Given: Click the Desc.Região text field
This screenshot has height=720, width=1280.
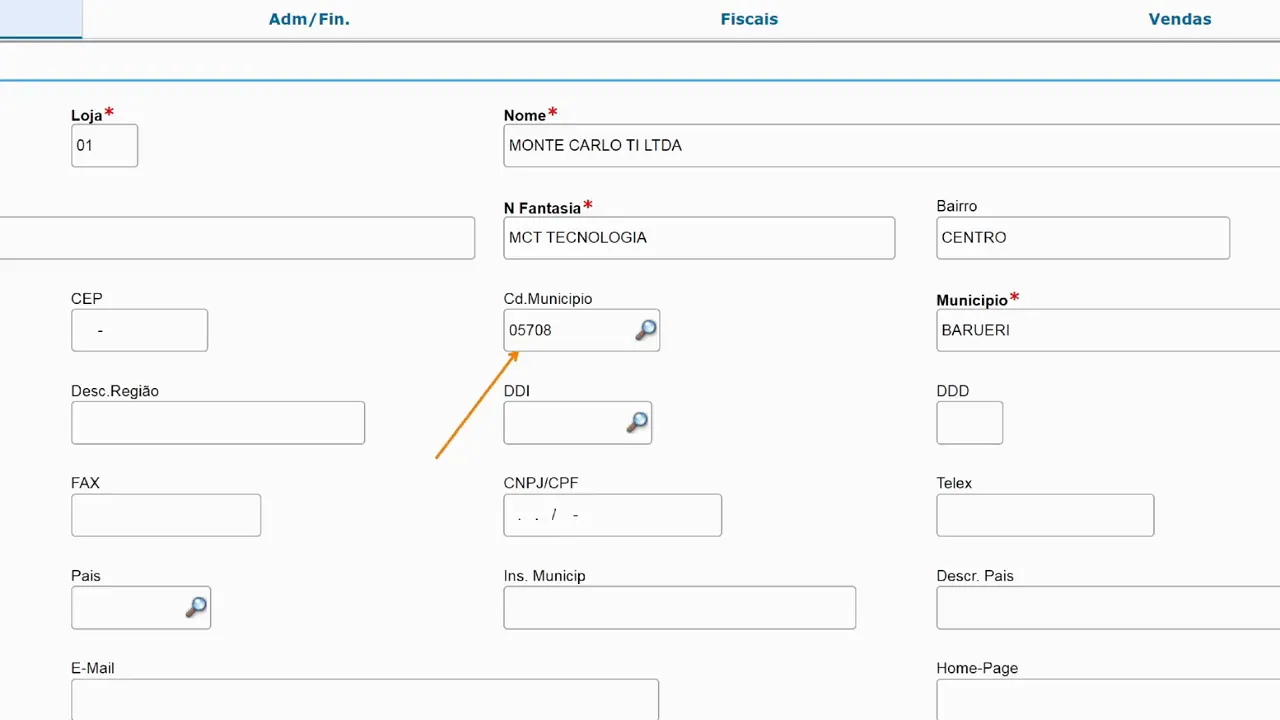Looking at the screenshot, I should [218, 422].
